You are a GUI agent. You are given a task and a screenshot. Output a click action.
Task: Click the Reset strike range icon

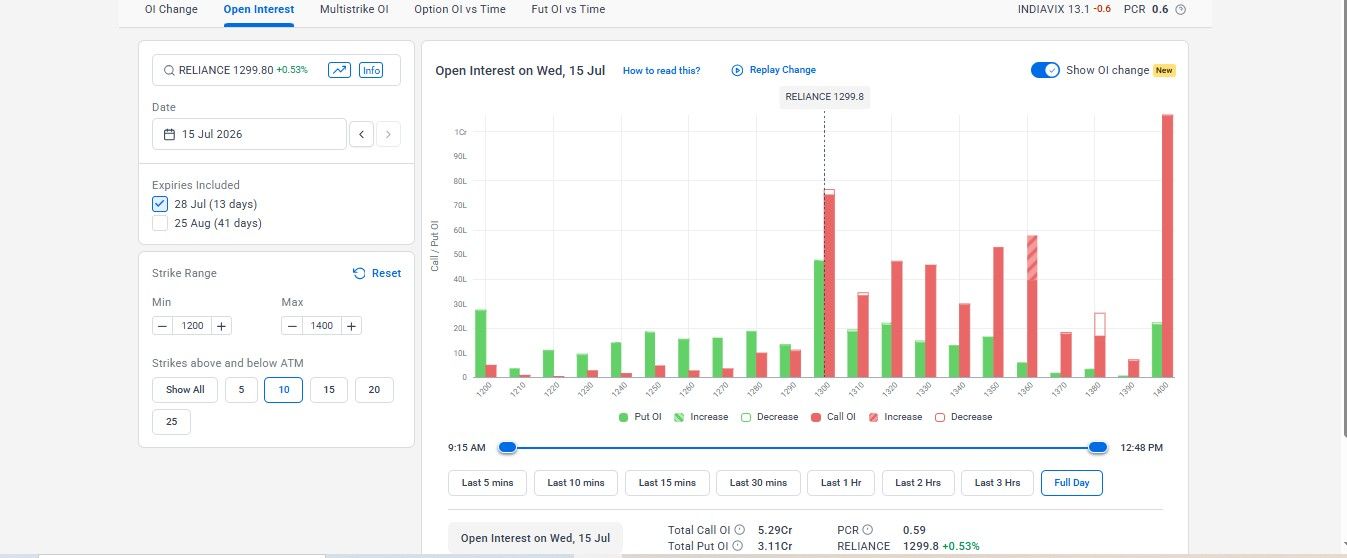[359, 273]
